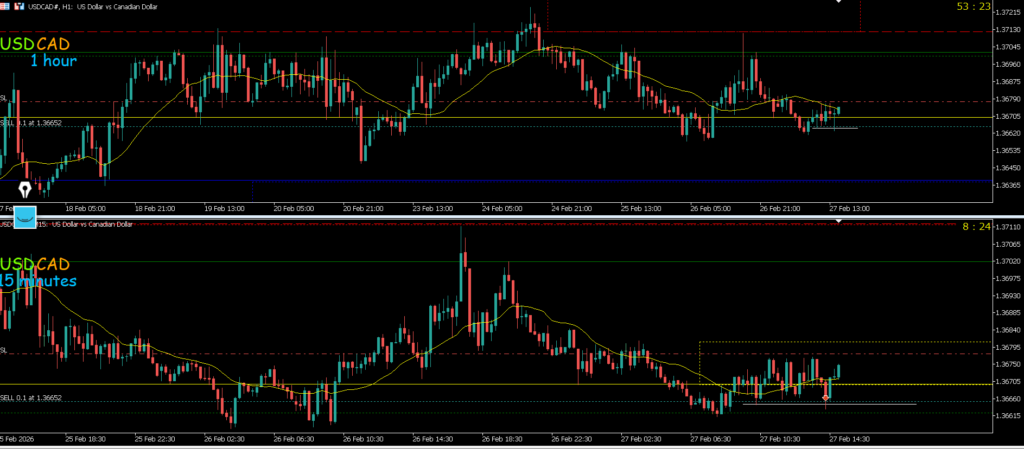Click the one-click trading icon beside USDCAD#, H1
This screenshot has height=449, width=1024.
(x=20, y=7)
